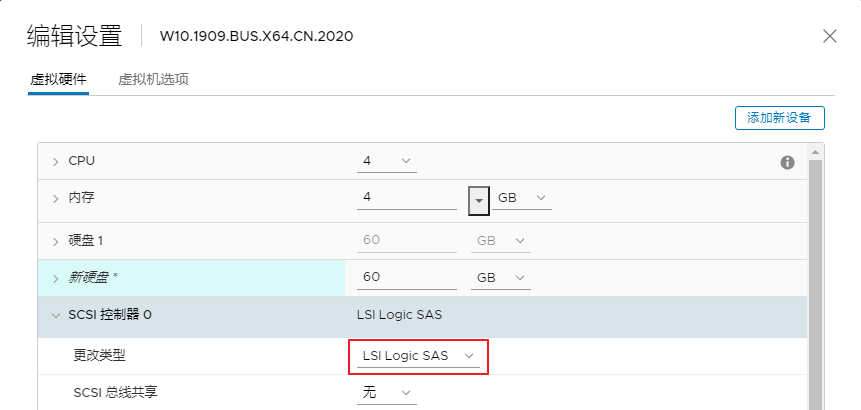Click 添加新设备 button
The width and height of the screenshot is (861, 410).
pos(780,118)
